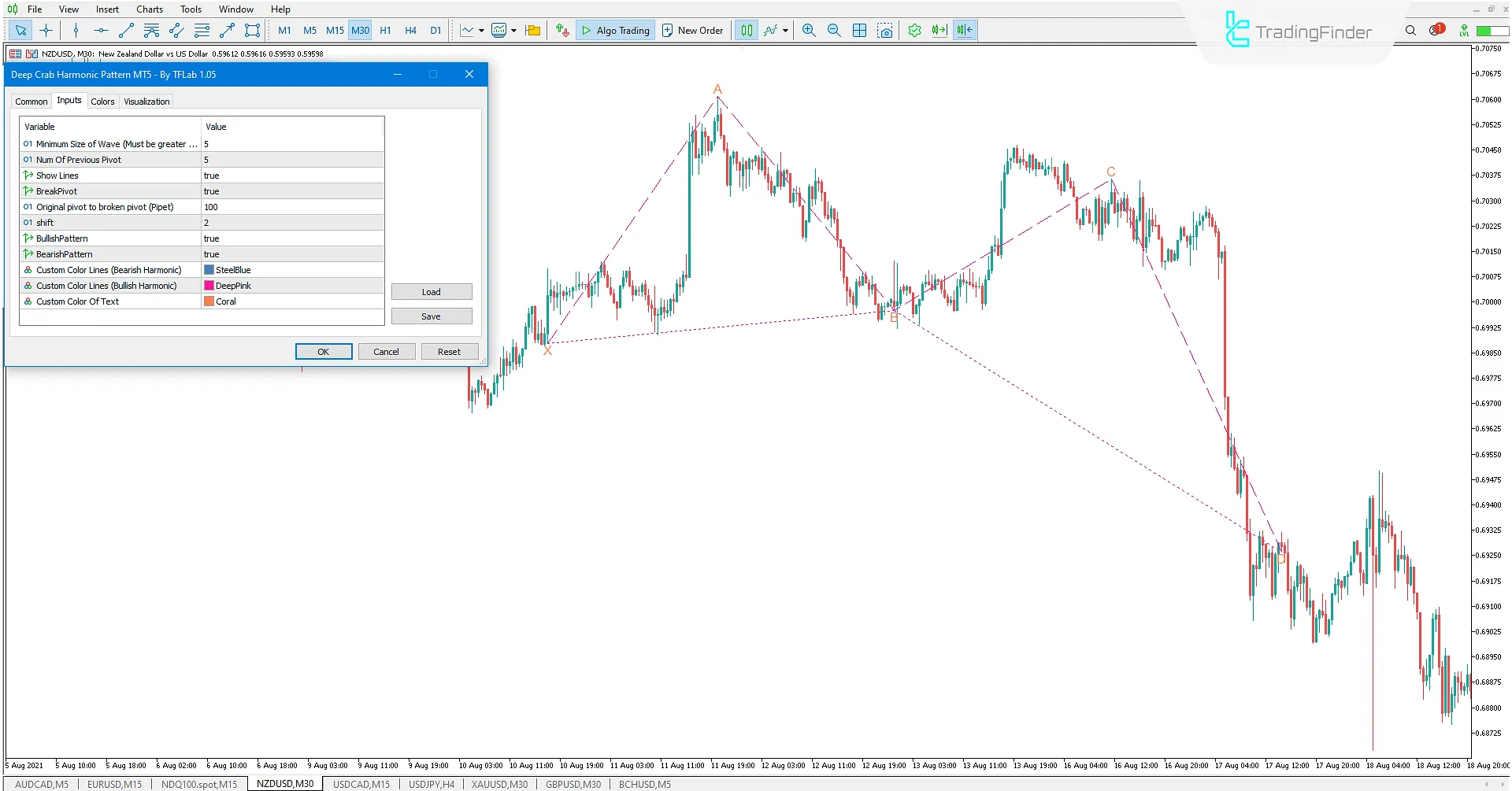This screenshot has height=791, width=1512.
Task: Expand the line chart style dropdown
Action: point(481,30)
